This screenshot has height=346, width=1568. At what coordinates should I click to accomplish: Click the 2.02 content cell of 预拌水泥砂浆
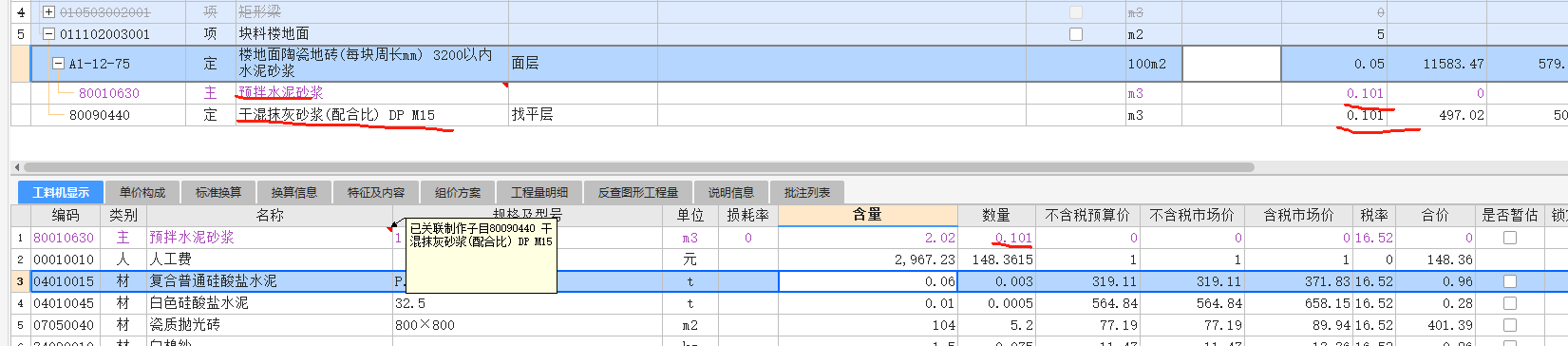pos(940,238)
